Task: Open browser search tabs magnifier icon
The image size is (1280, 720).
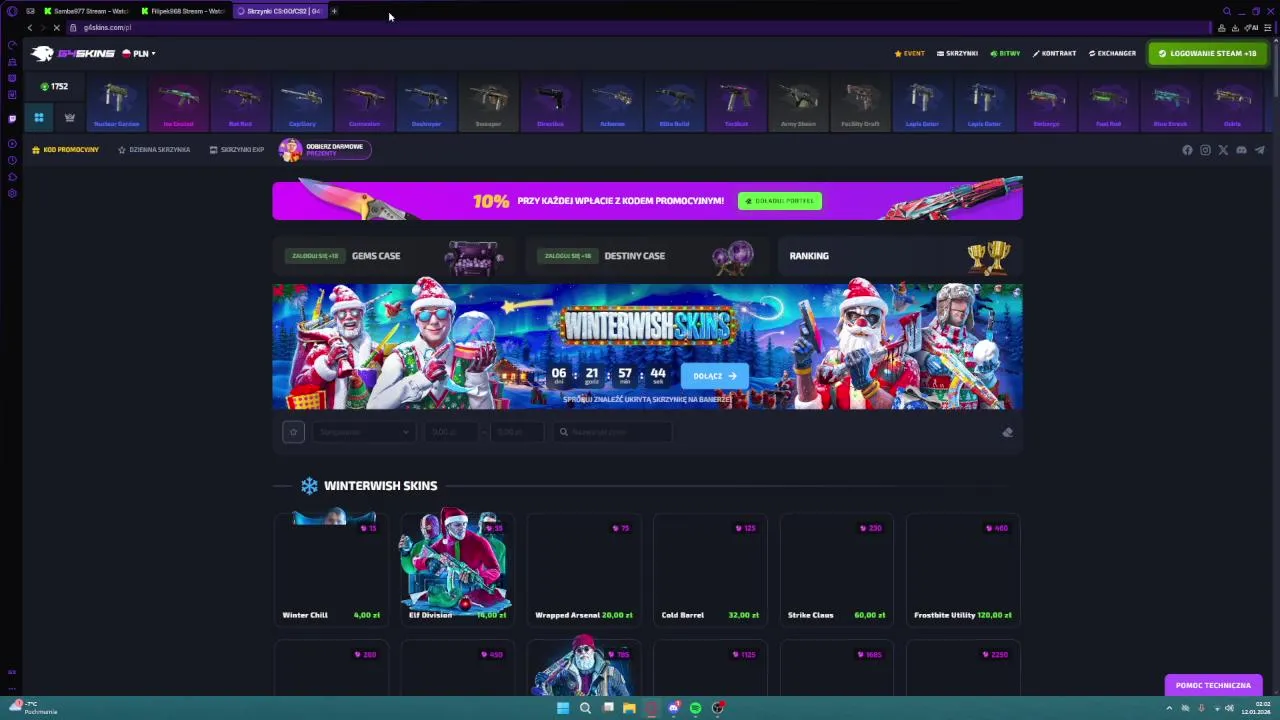Action: tap(1226, 11)
